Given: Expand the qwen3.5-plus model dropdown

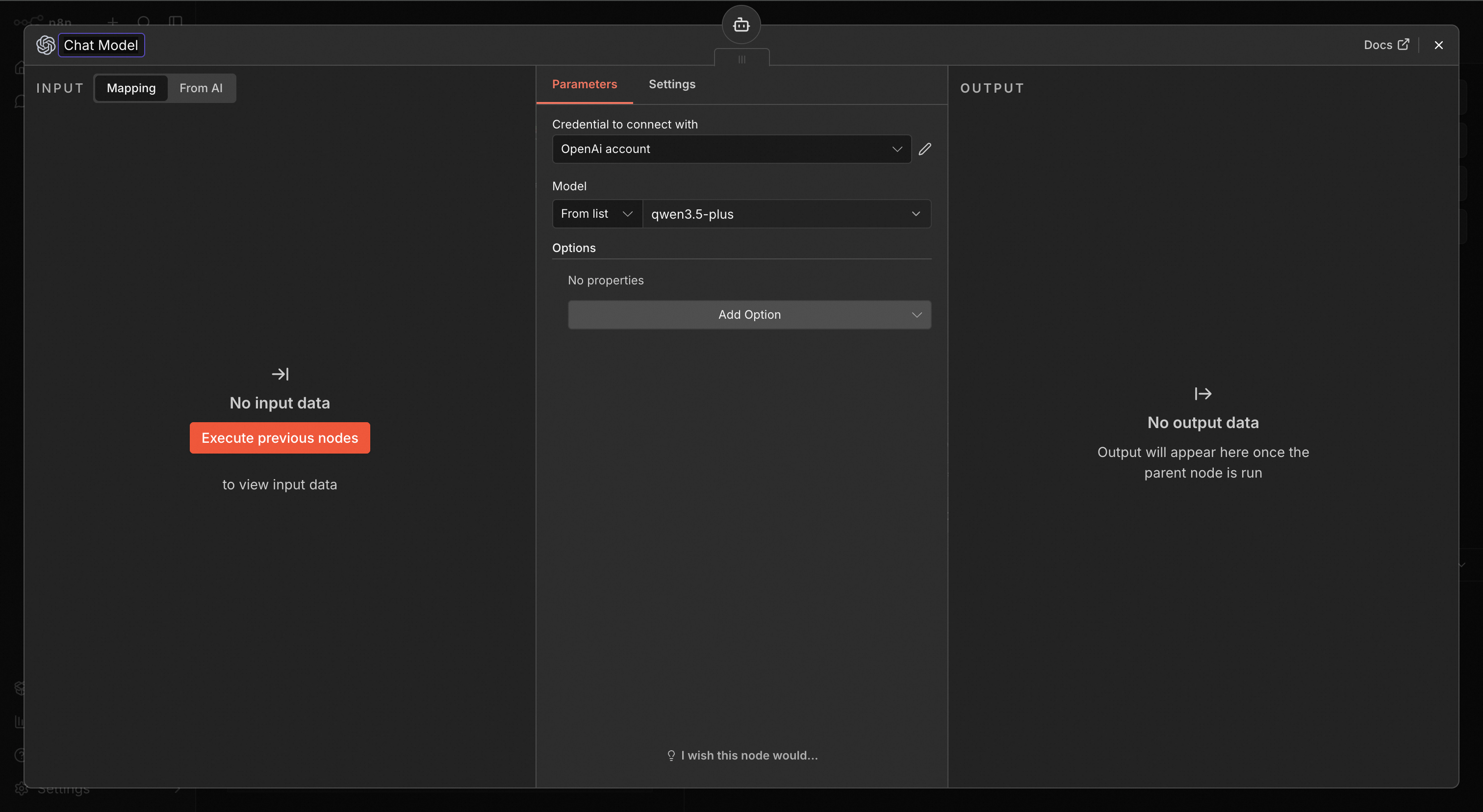Looking at the screenshot, I should coord(786,213).
